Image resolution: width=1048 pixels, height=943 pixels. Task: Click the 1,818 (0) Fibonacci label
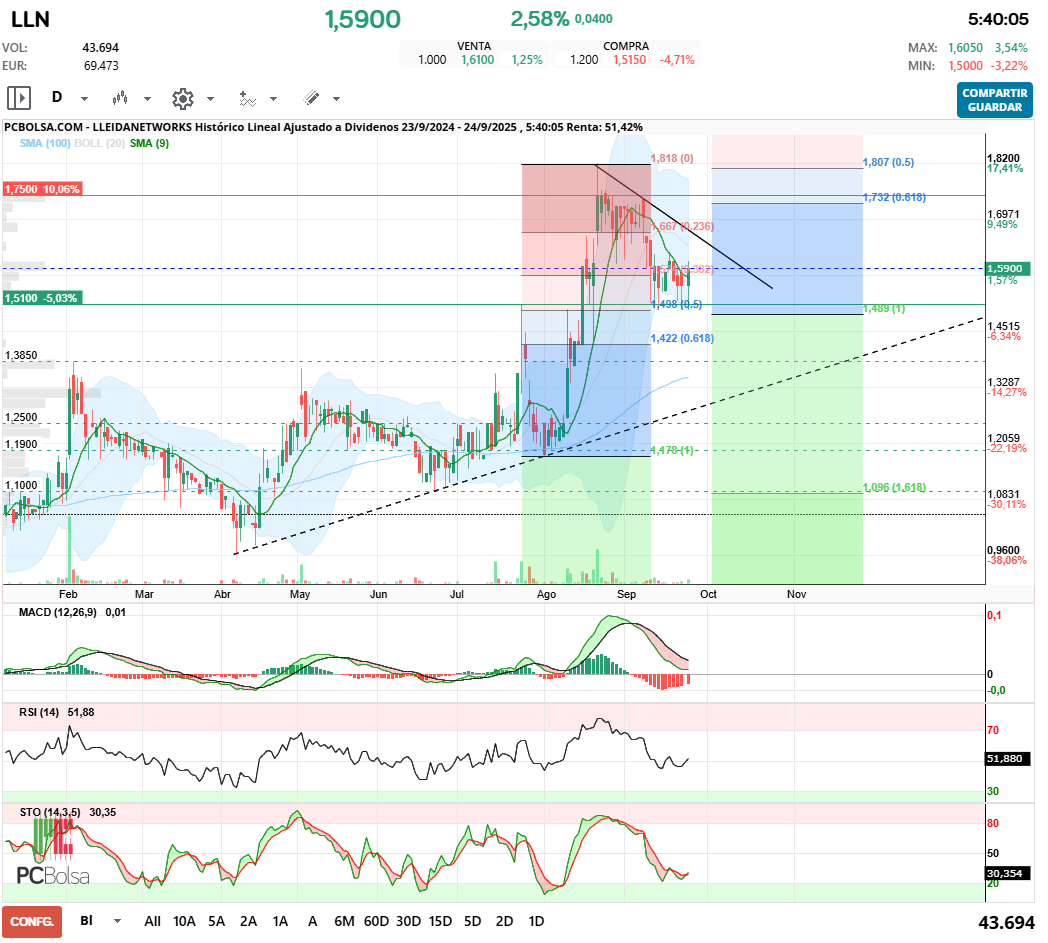point(672,158)
